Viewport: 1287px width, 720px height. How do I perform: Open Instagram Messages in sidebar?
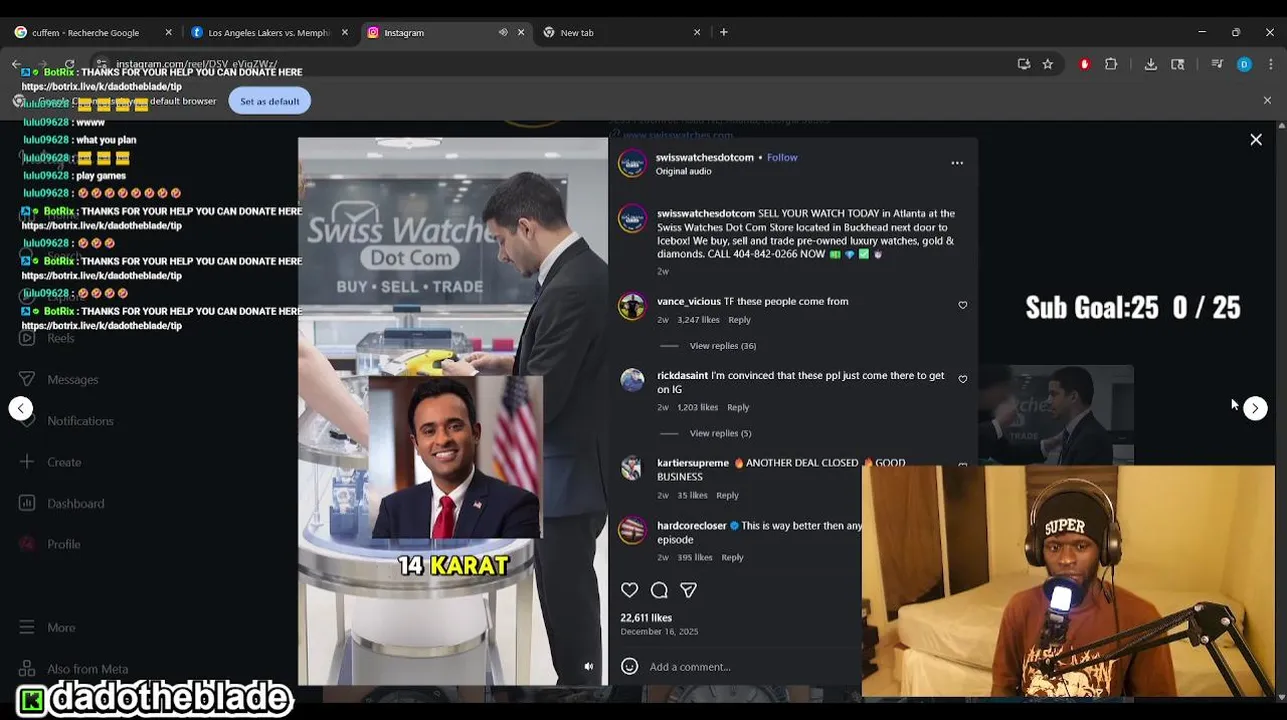[60, 380]
